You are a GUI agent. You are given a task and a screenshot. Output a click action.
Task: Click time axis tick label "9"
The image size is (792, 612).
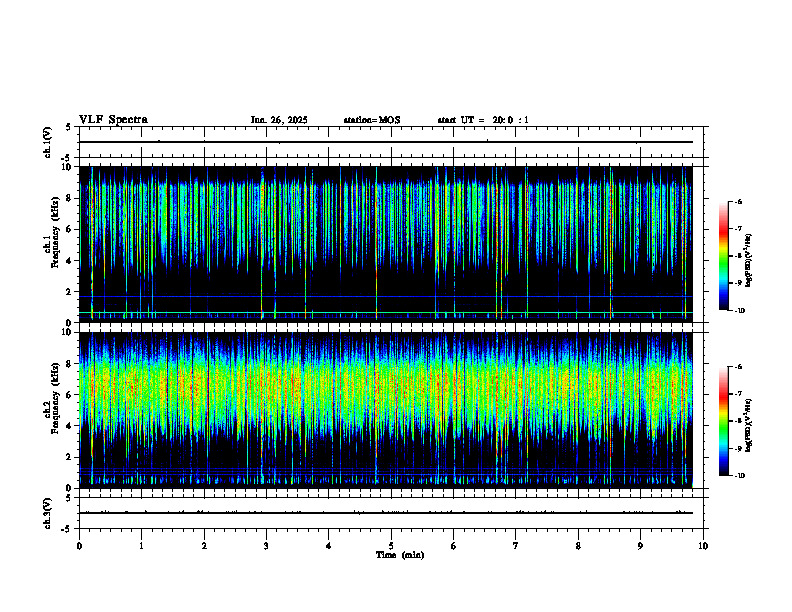coord(640,546)
